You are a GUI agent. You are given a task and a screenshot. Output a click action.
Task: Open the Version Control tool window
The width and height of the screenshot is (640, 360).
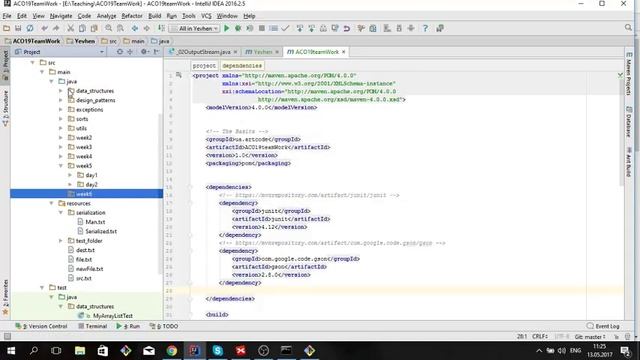tap(41, 326)
